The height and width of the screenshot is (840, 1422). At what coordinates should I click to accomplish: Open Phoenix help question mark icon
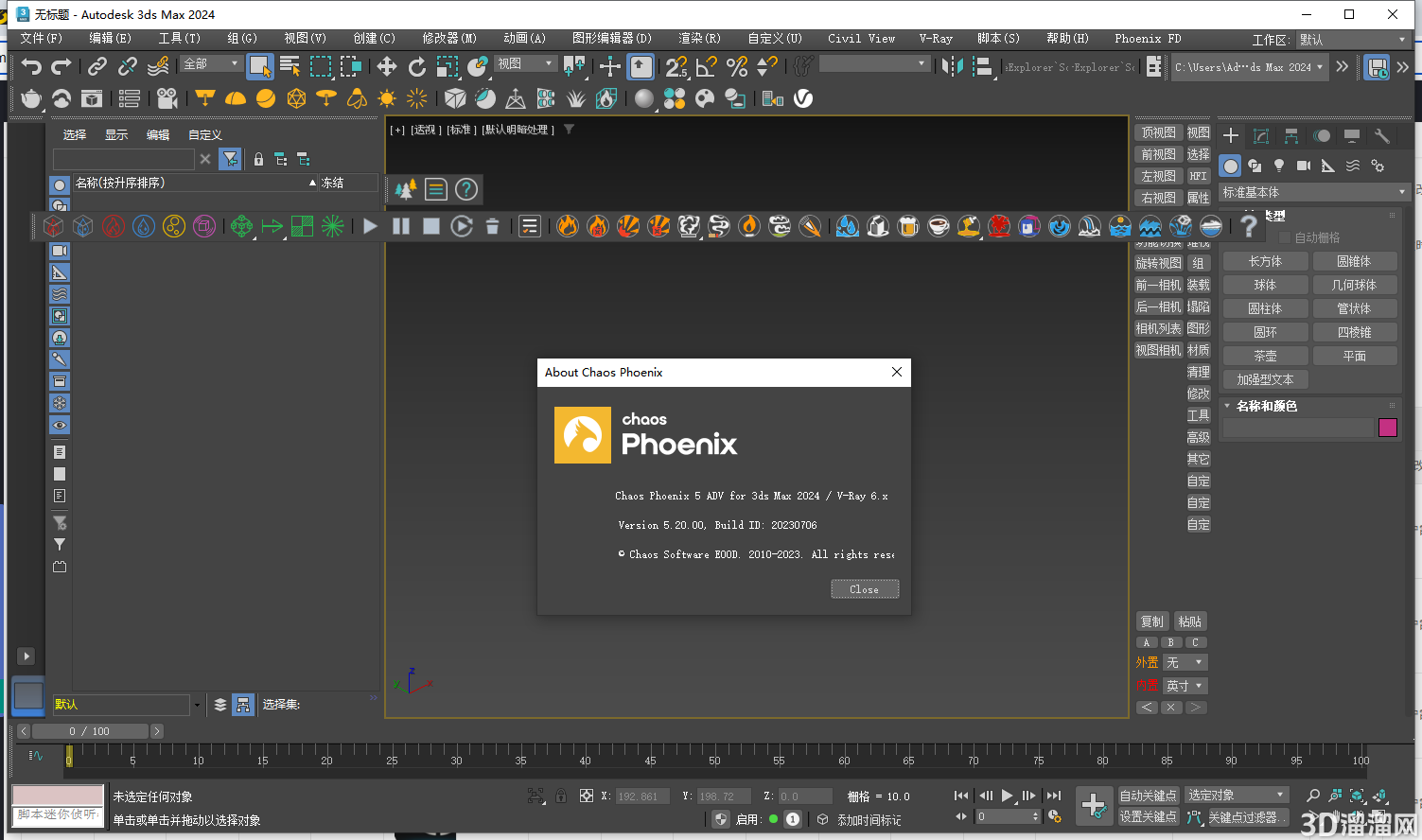[1248, 226]
